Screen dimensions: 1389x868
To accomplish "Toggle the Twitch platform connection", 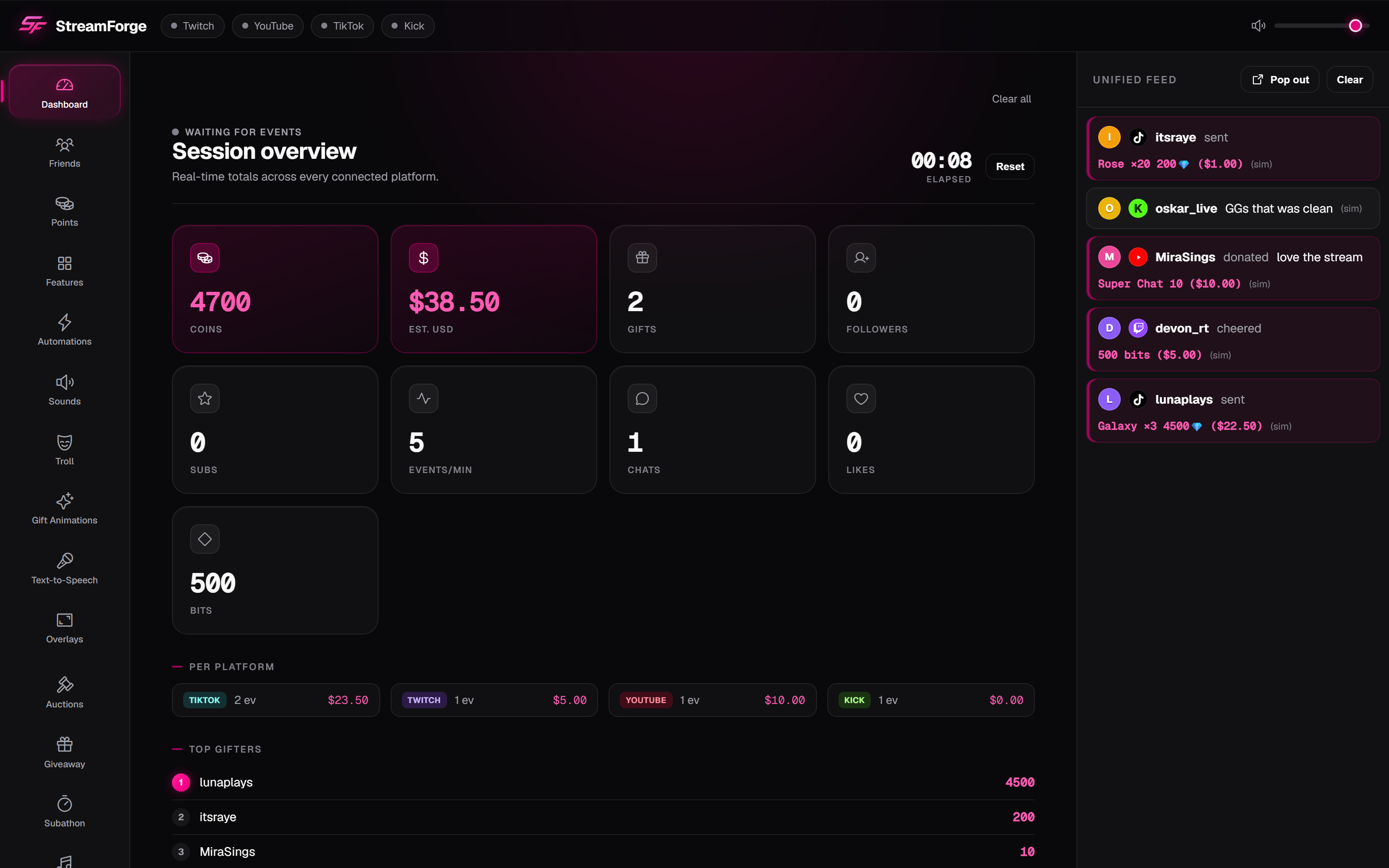I will click(x=192, y=26).
